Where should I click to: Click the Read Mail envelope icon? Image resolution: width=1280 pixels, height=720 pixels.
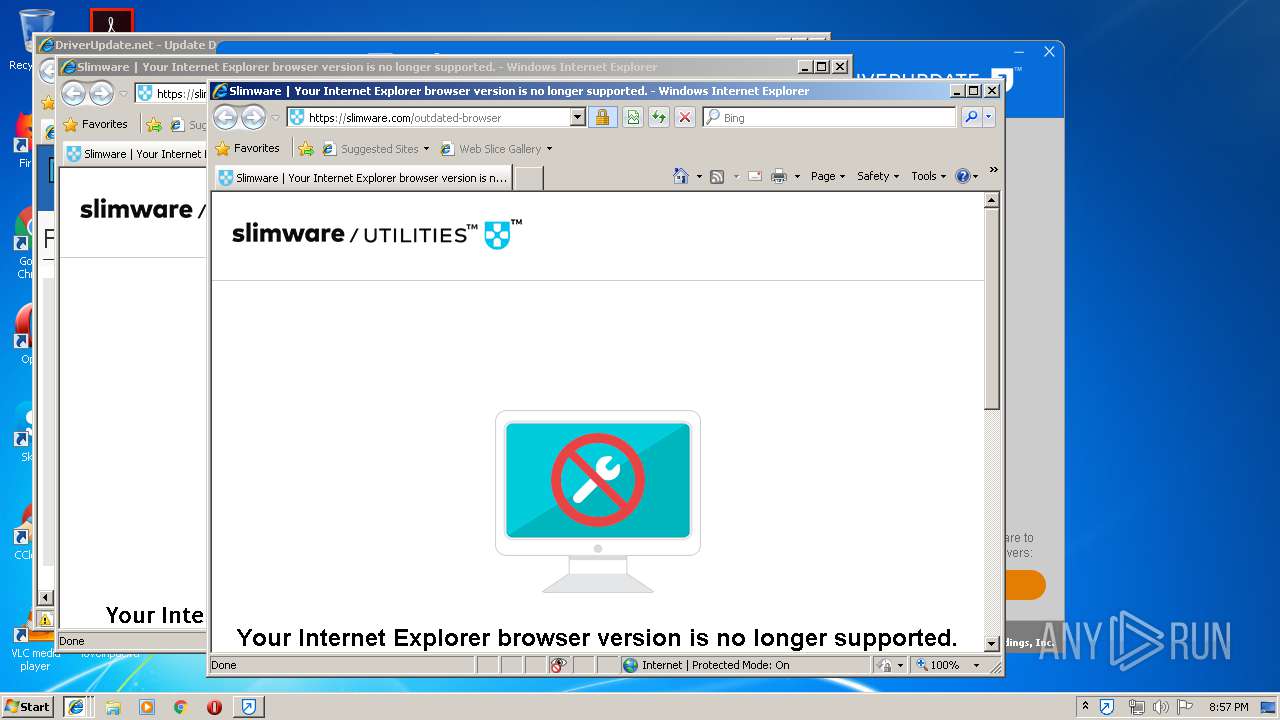click(755, 176)
